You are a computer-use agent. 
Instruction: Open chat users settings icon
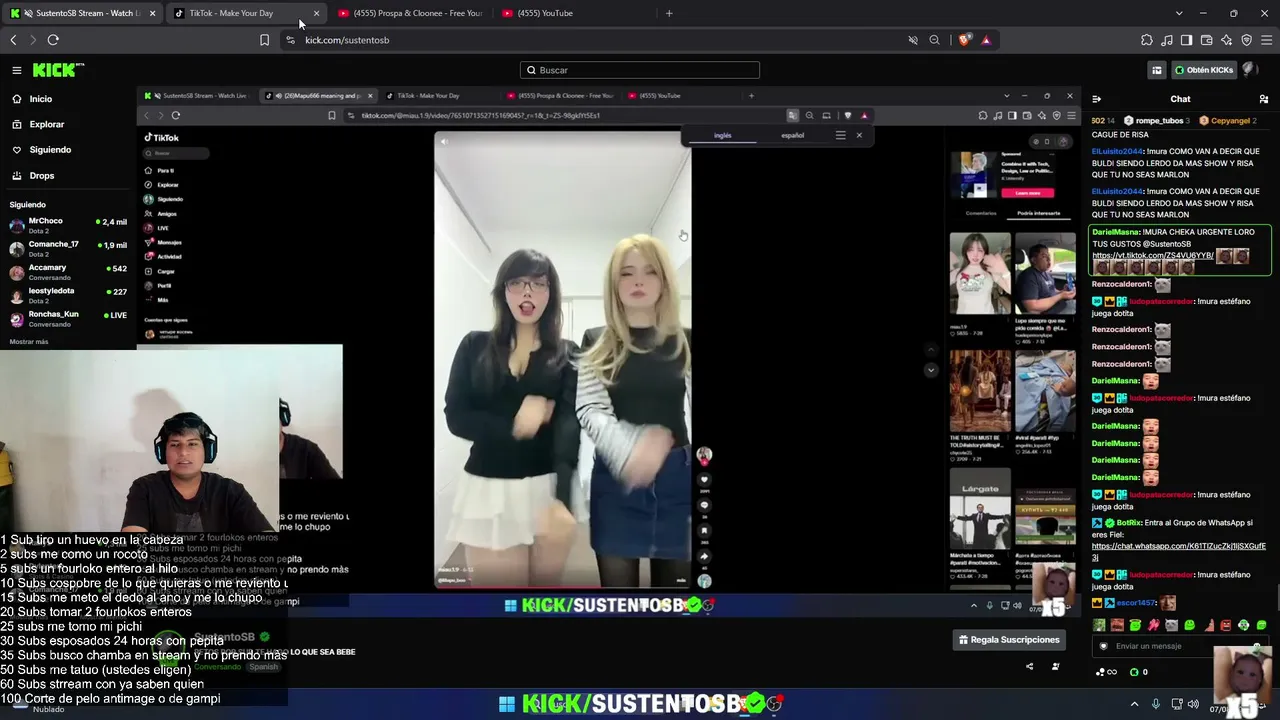1264,99
